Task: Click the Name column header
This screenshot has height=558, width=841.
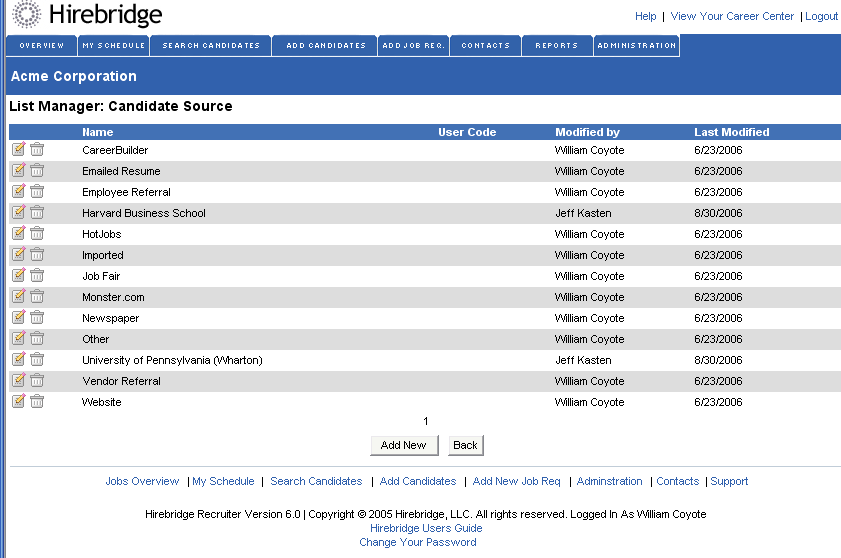Action: coord(98,132)
